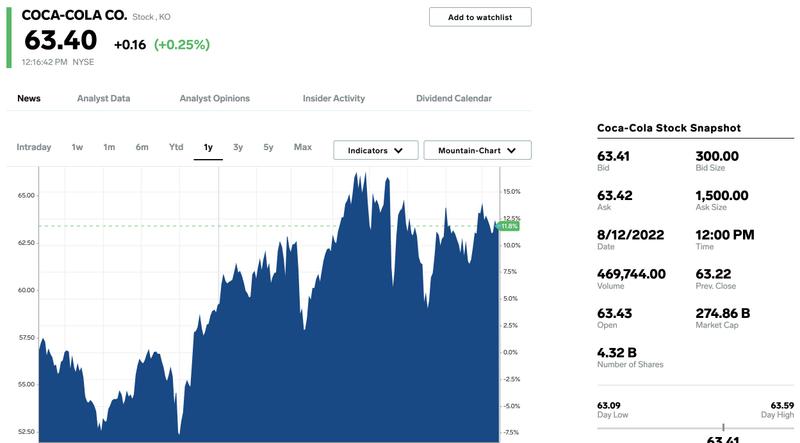Screen dimensions: 800x443
Task: Click the 8/12/2022 Date value
Action: click(631, 235)
